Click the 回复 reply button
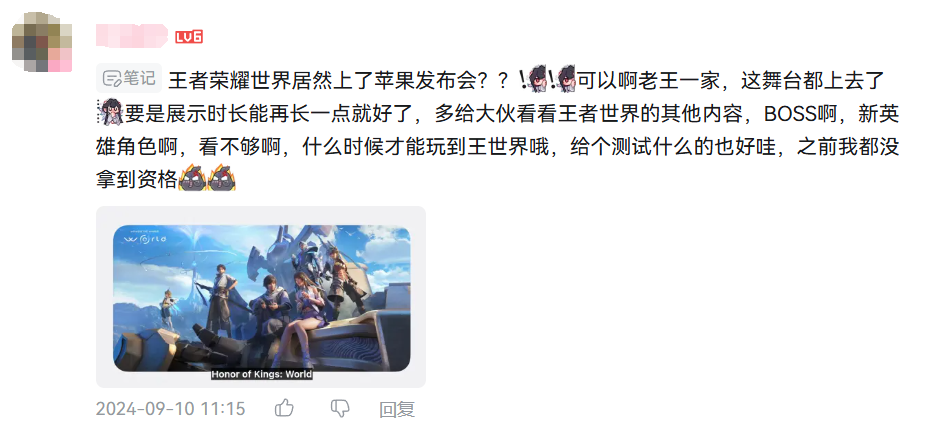The image size is (929, 447). 397,409
